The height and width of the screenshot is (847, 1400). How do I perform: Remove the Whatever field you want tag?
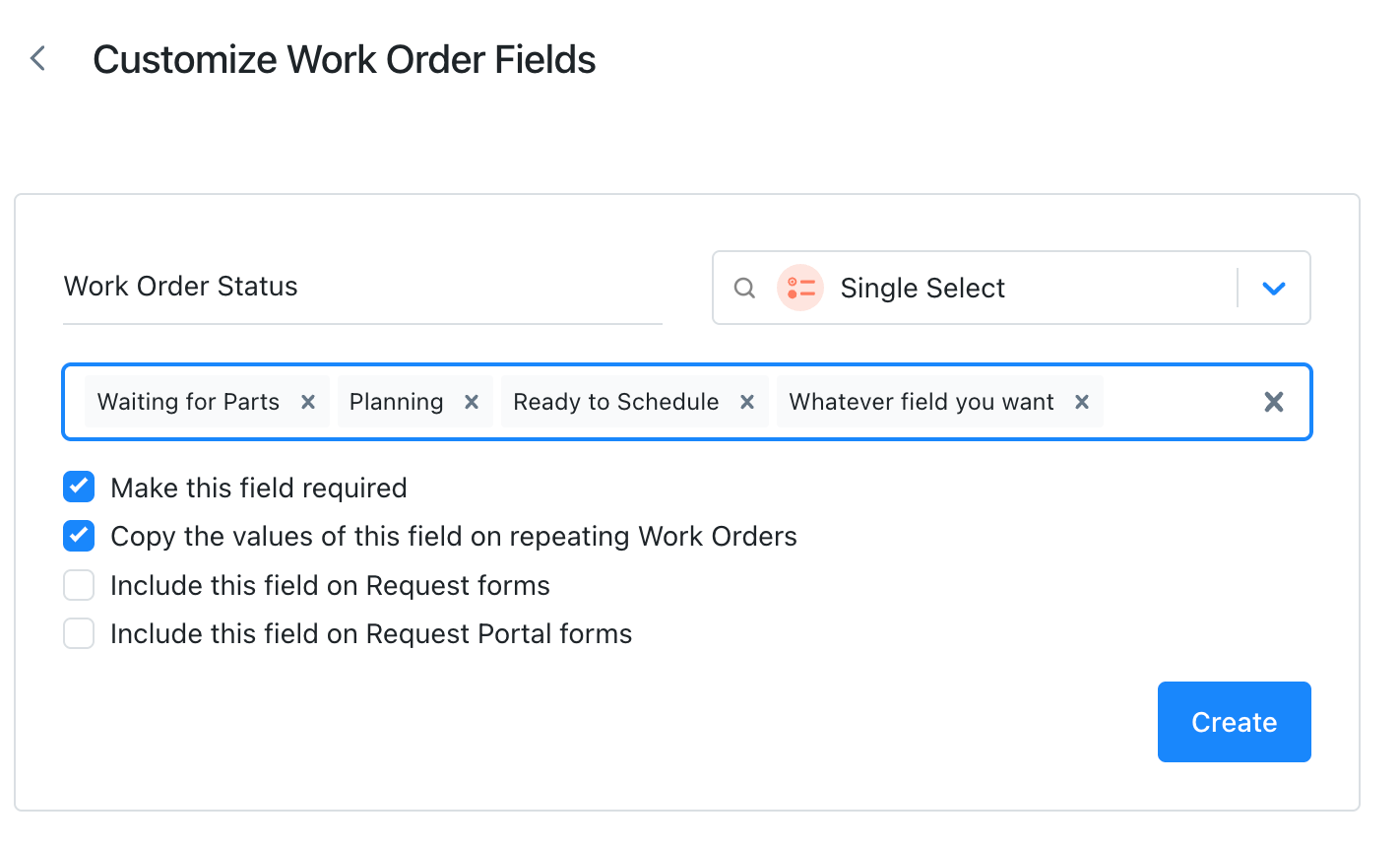[x=1082, y=402]
